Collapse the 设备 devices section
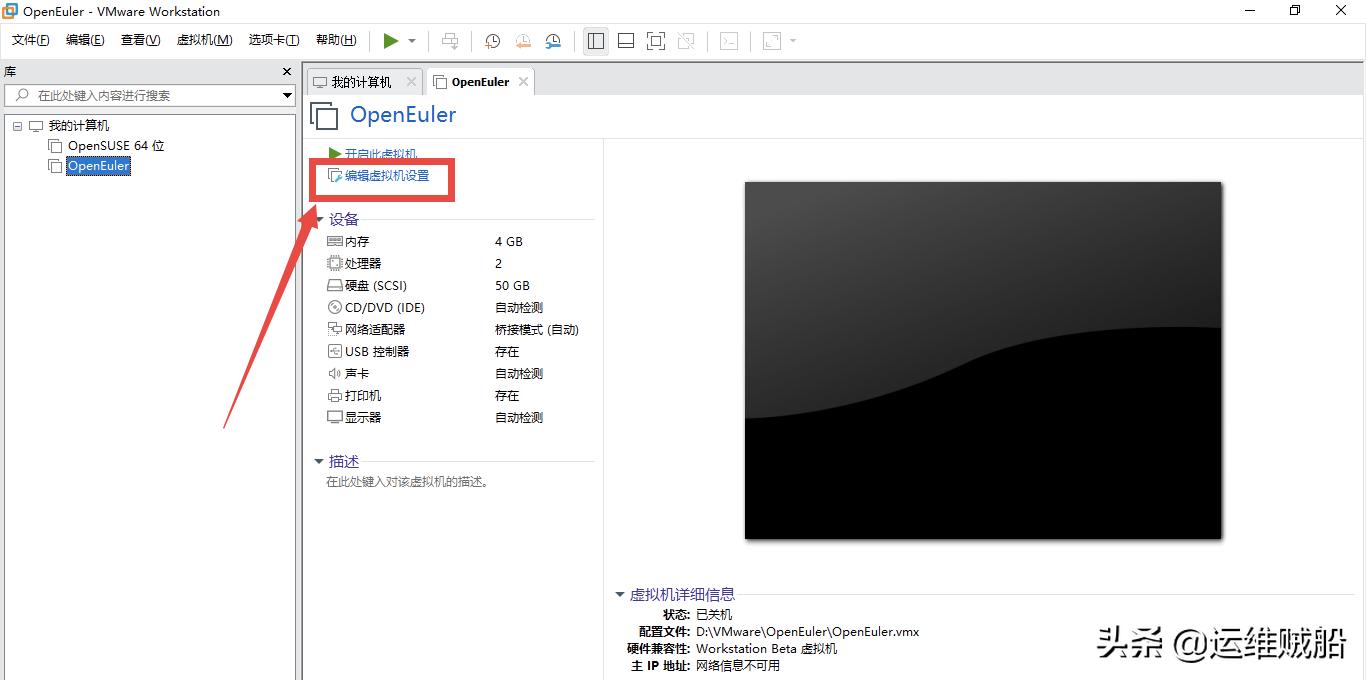1366x680 pixels. [319, 219]
